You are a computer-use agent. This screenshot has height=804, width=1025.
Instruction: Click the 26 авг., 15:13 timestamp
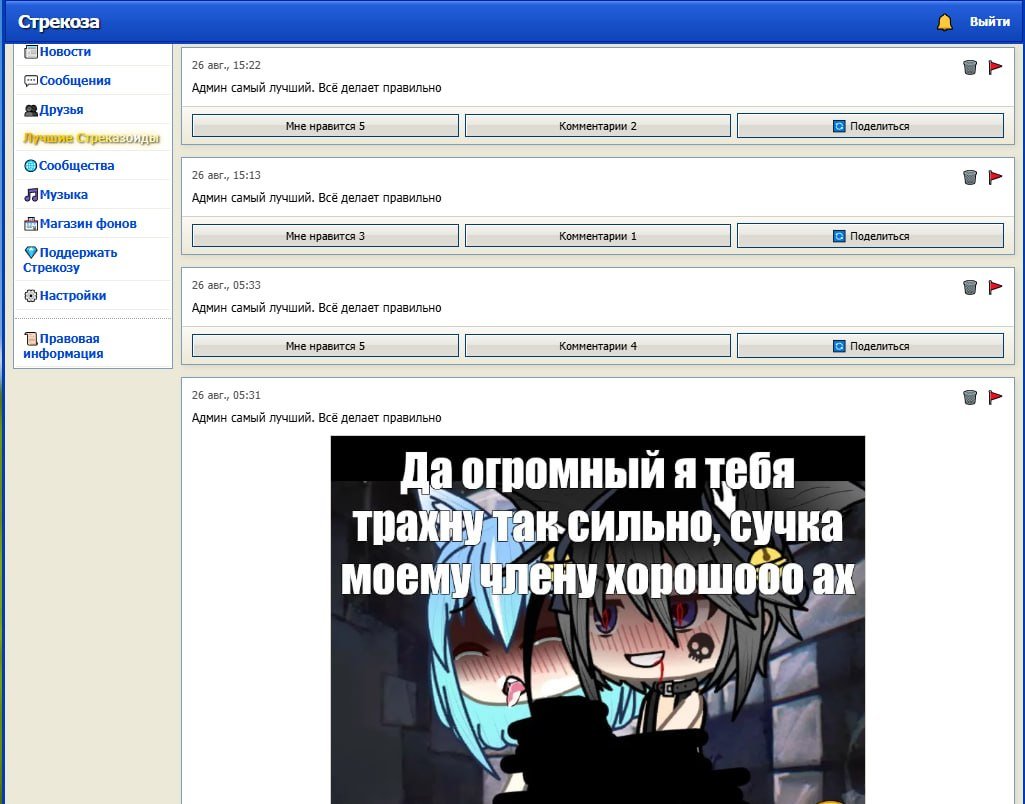(x=226, y=175)
